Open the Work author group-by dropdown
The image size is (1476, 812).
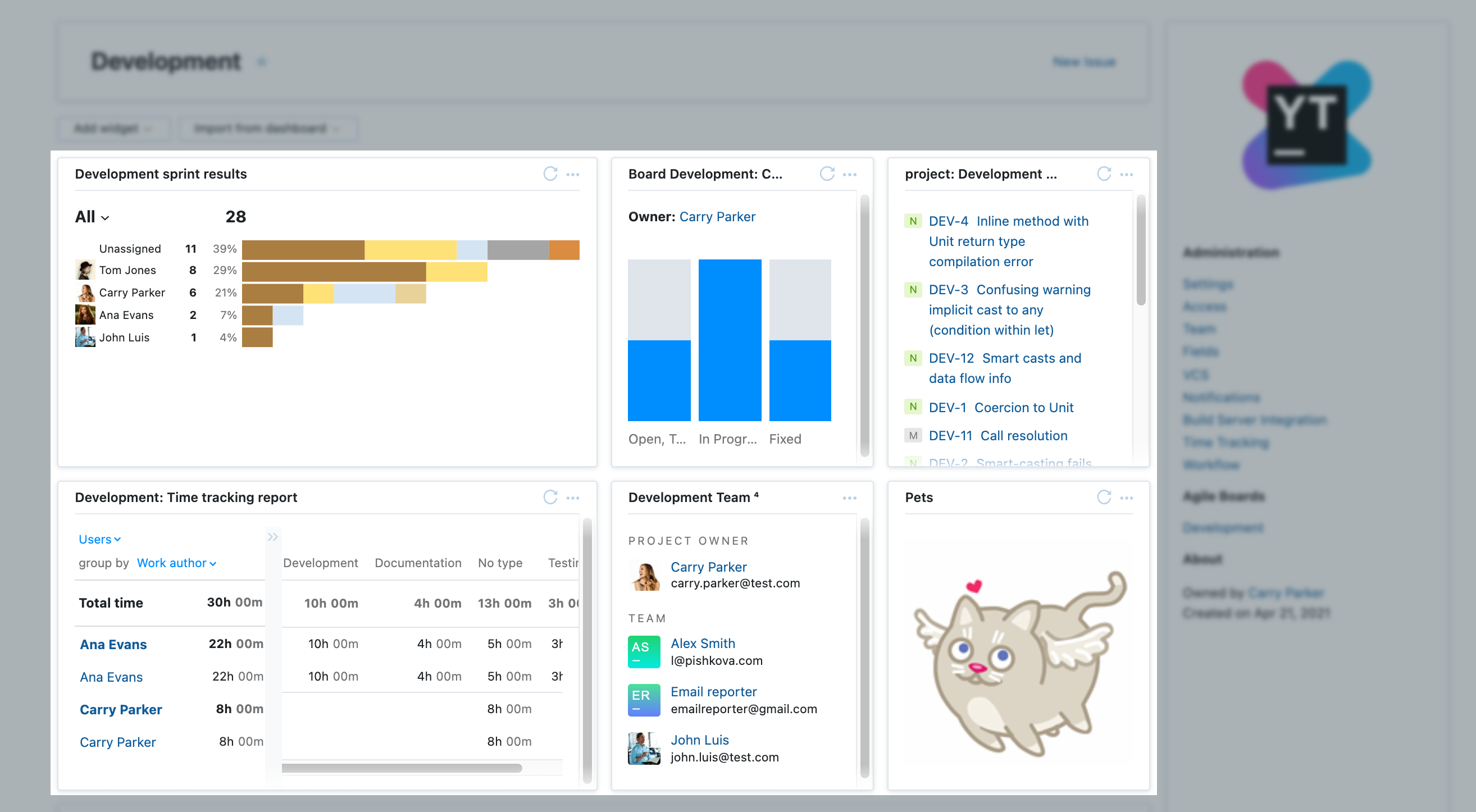175,563
